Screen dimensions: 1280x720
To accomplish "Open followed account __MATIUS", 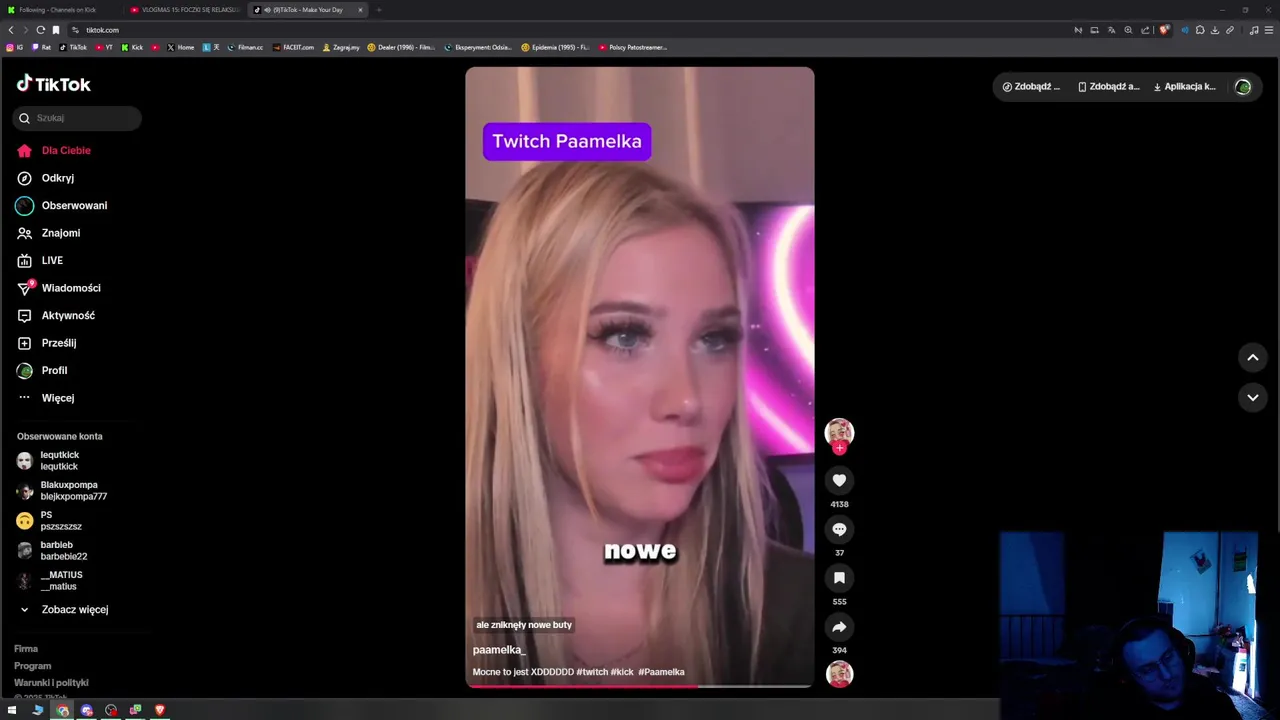I will [49, 581].
